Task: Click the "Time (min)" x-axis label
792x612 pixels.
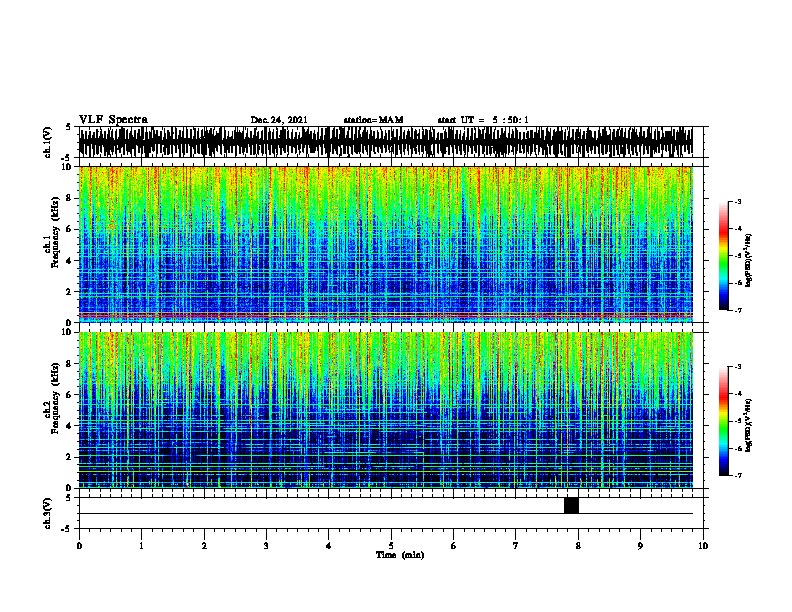Action: [x=400, y=555]
